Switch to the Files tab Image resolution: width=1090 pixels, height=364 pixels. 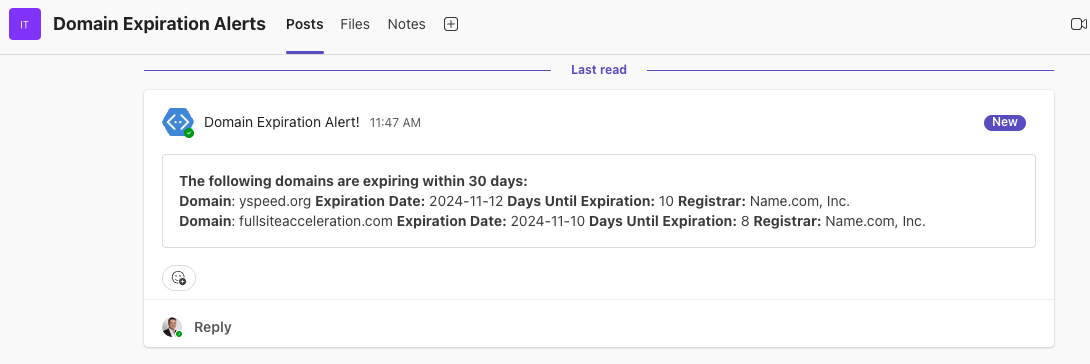click(x=355, y=24)
